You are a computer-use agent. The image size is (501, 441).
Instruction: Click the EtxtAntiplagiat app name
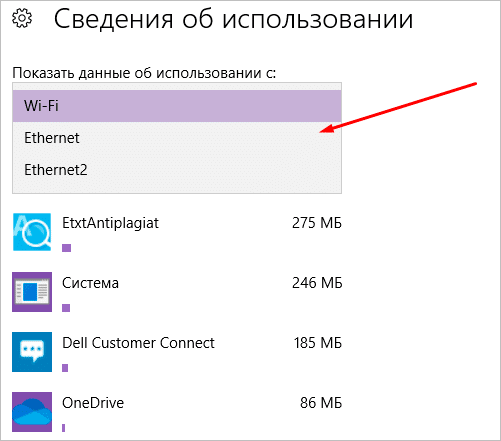coord(110,224)
